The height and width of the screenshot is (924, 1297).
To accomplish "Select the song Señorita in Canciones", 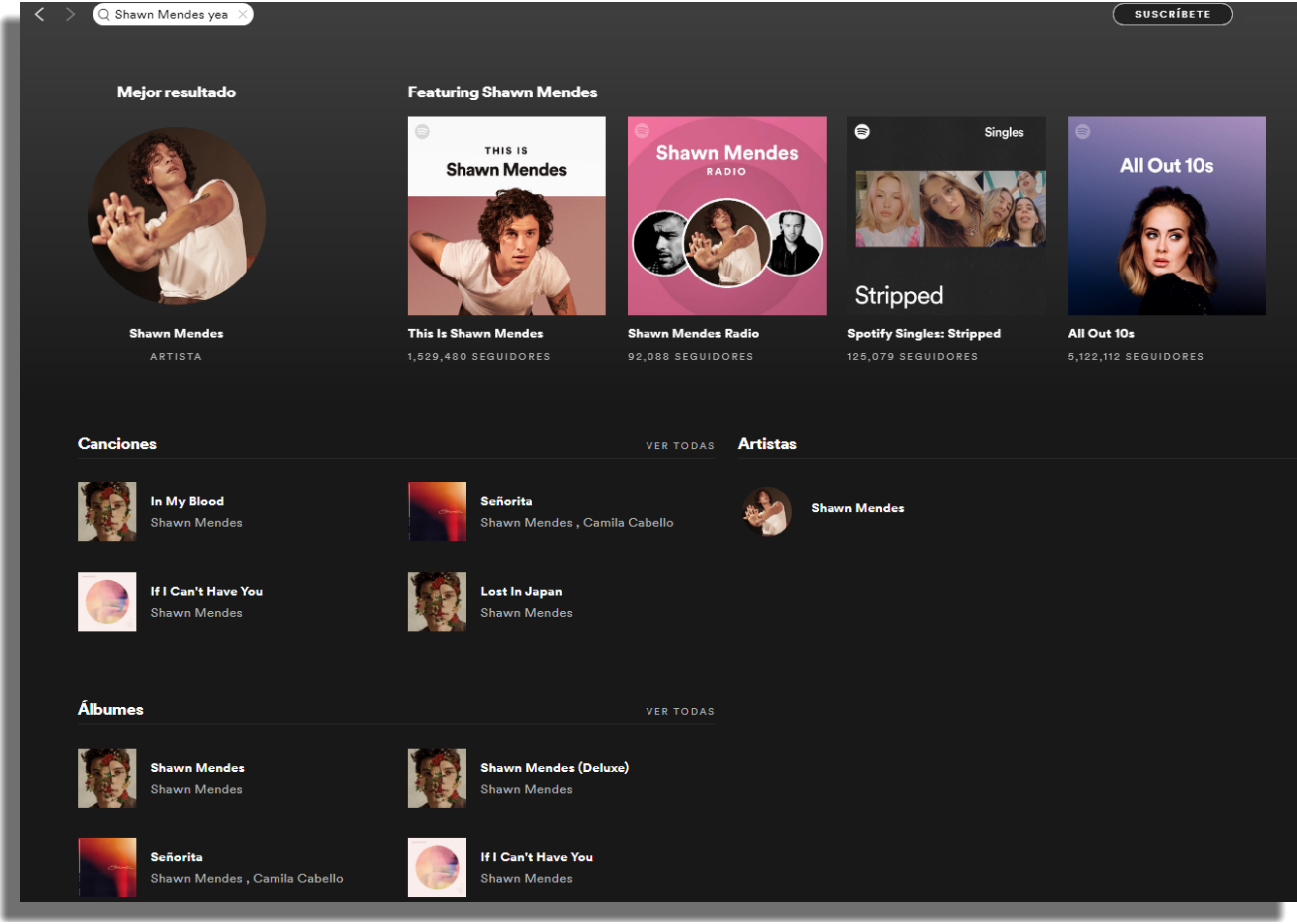I will coord(506,501).
